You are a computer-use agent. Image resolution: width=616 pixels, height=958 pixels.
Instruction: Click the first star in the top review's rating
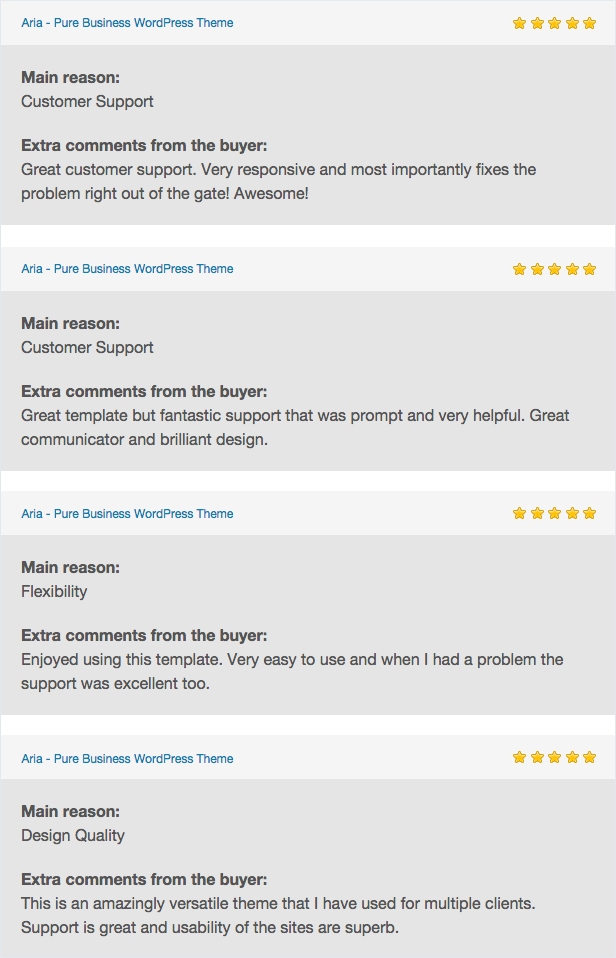[x=520, y=23]
